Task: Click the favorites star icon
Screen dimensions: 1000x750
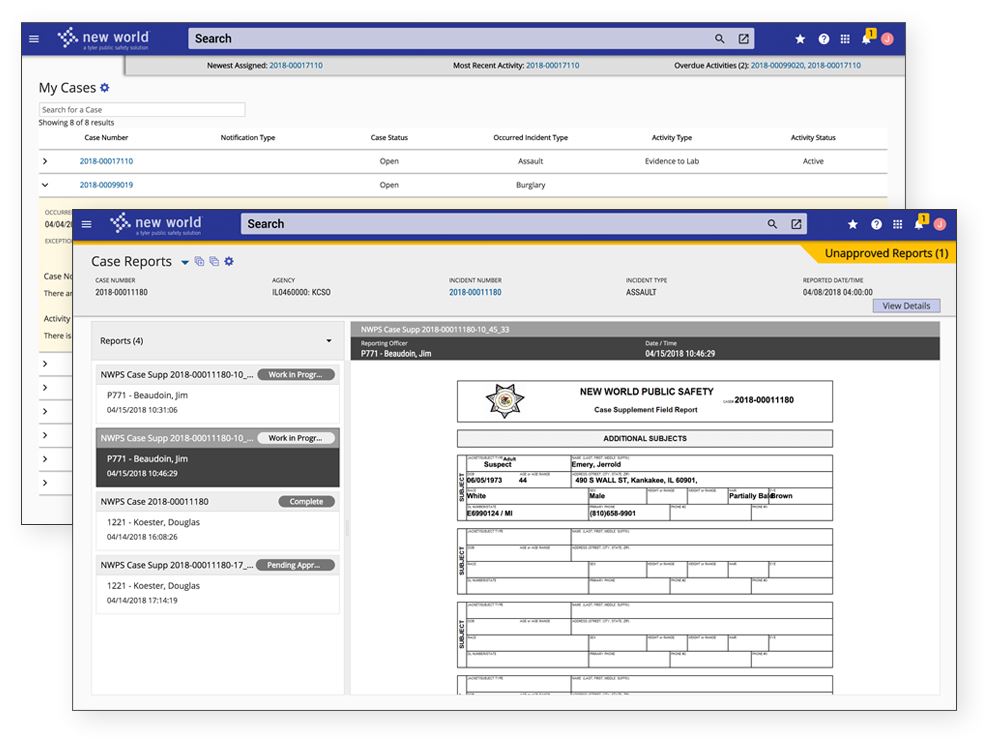Action: [x=853, y=224]
